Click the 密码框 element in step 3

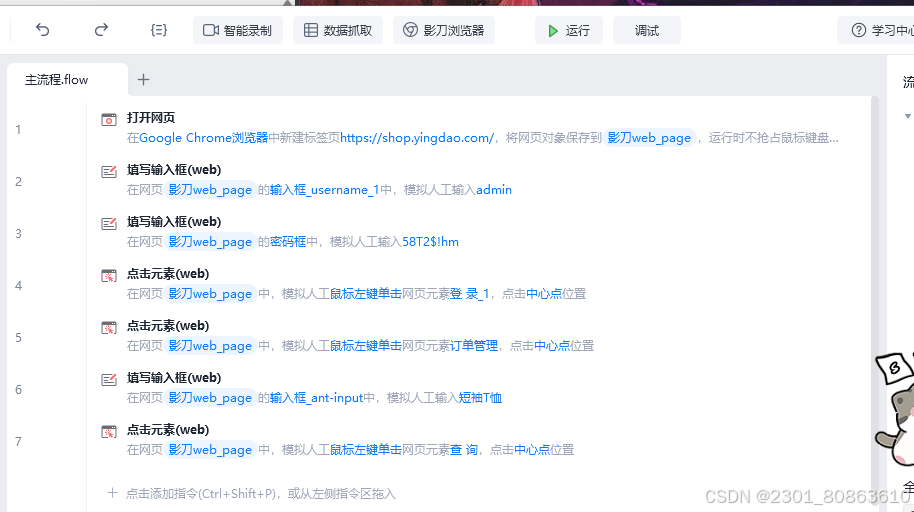288,241
